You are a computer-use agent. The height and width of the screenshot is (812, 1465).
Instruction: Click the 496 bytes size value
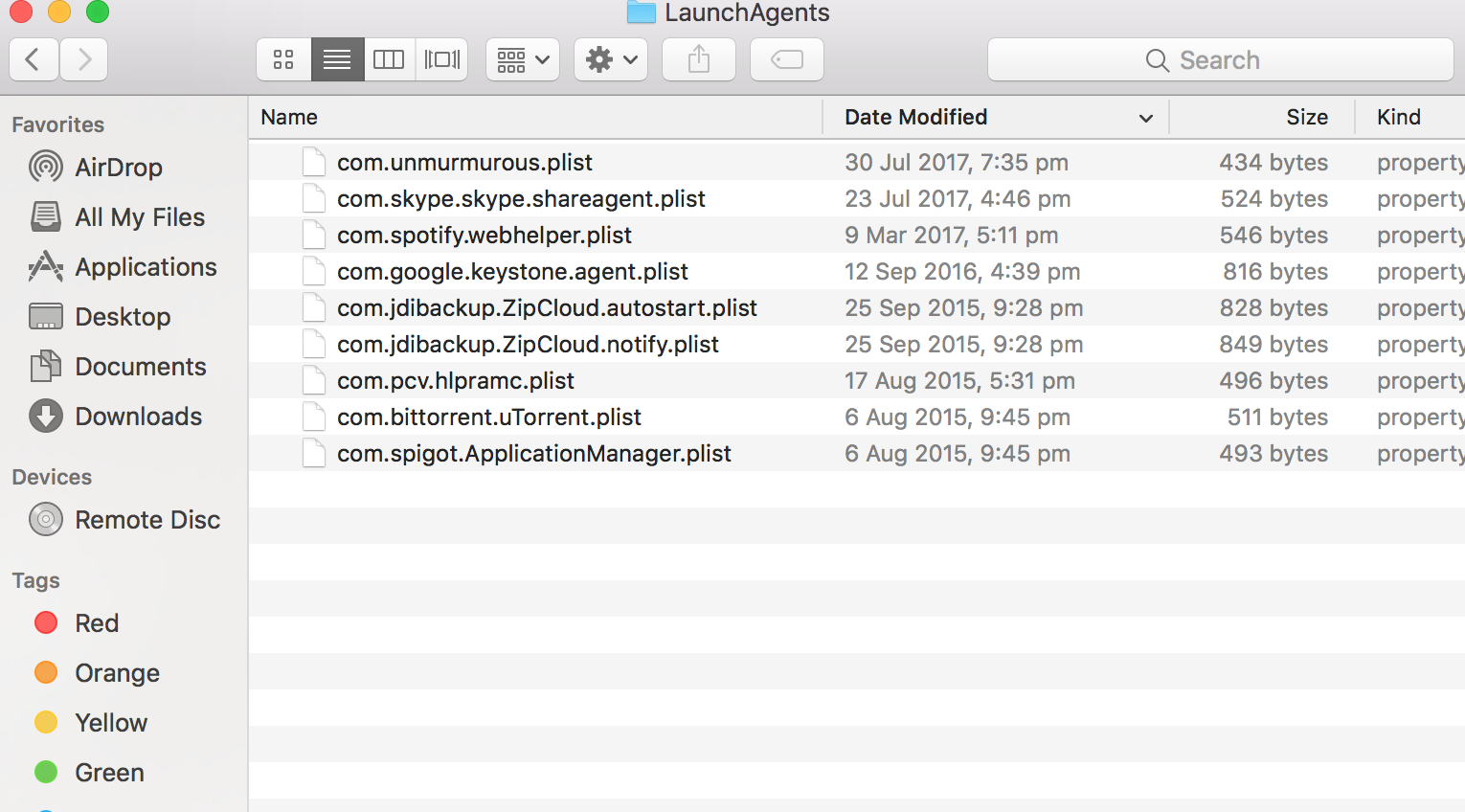click(1273, 381)
